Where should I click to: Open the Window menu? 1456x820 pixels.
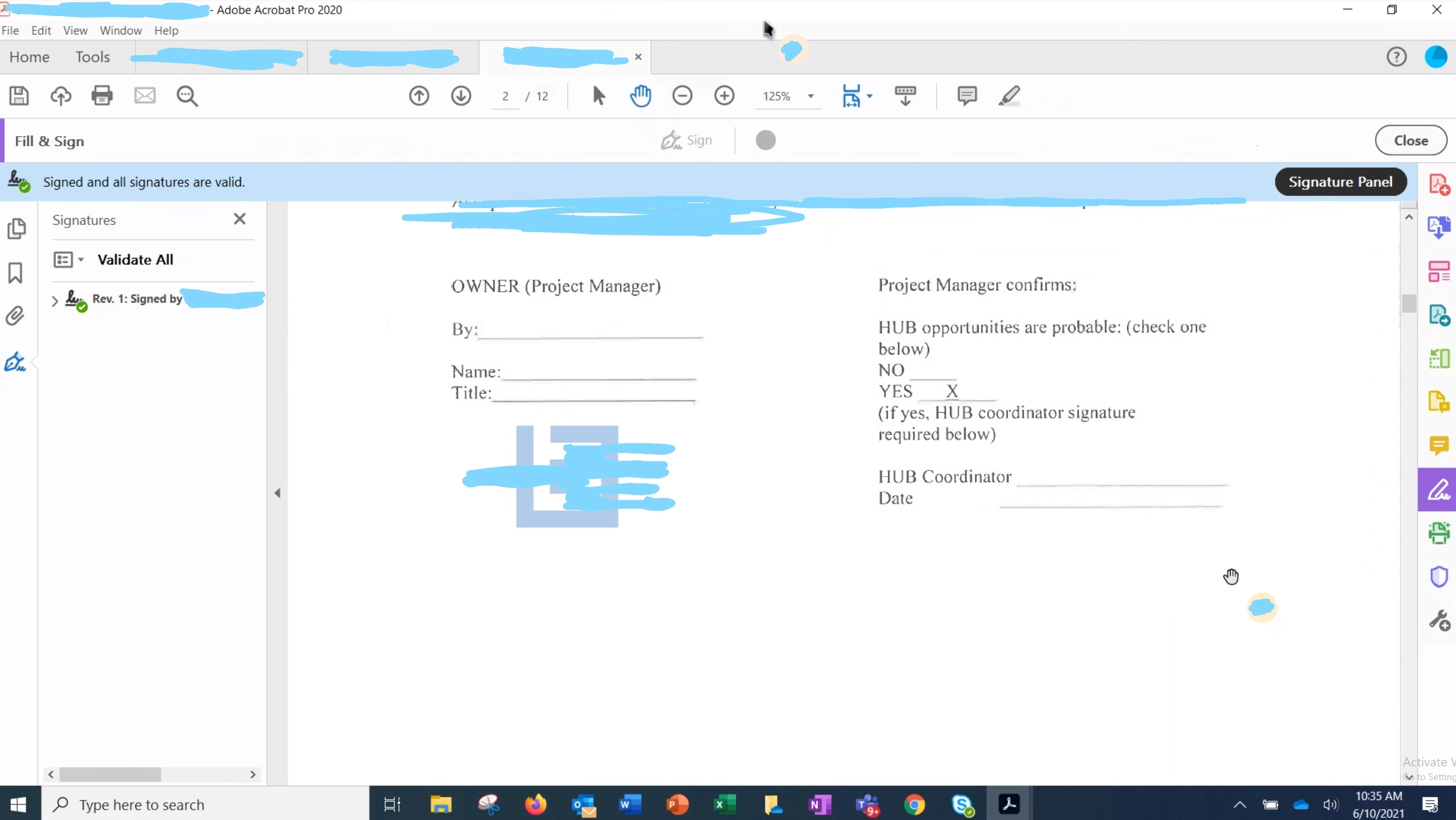coord(120,31)
